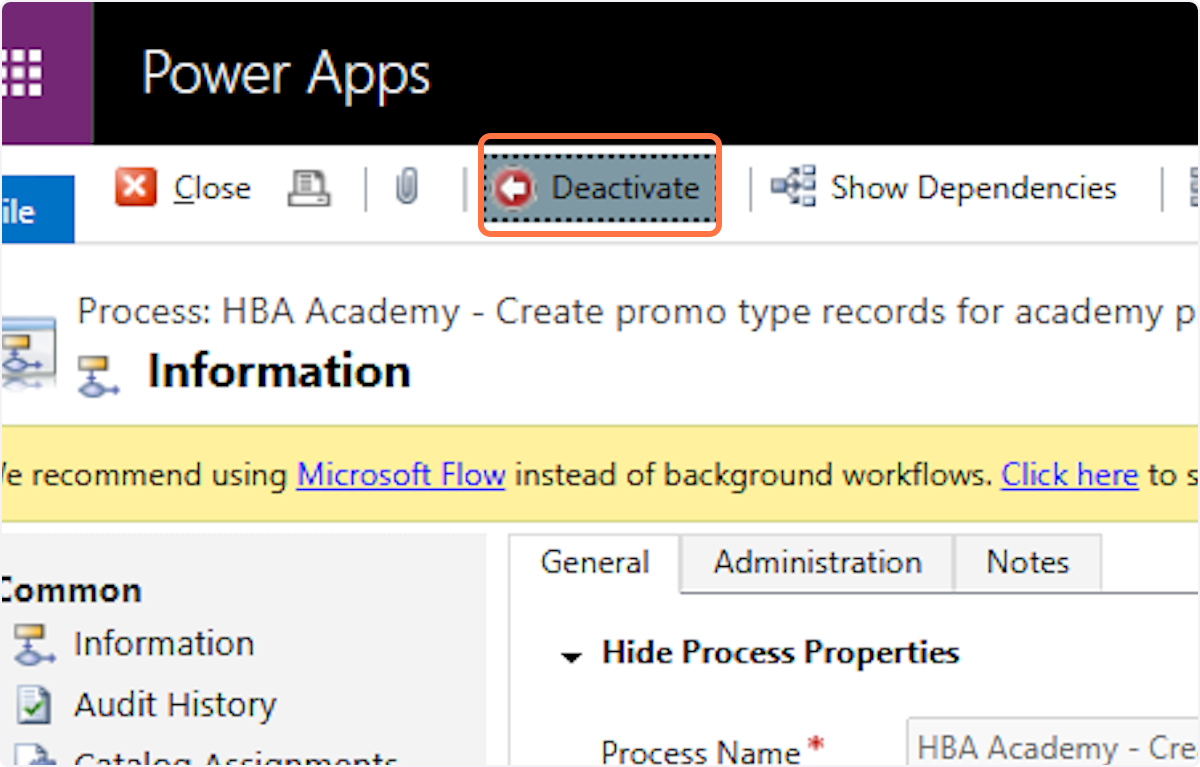Screen dimensions: 1200x767
Task: Click the Deactivate button
Action: point(601,187)
